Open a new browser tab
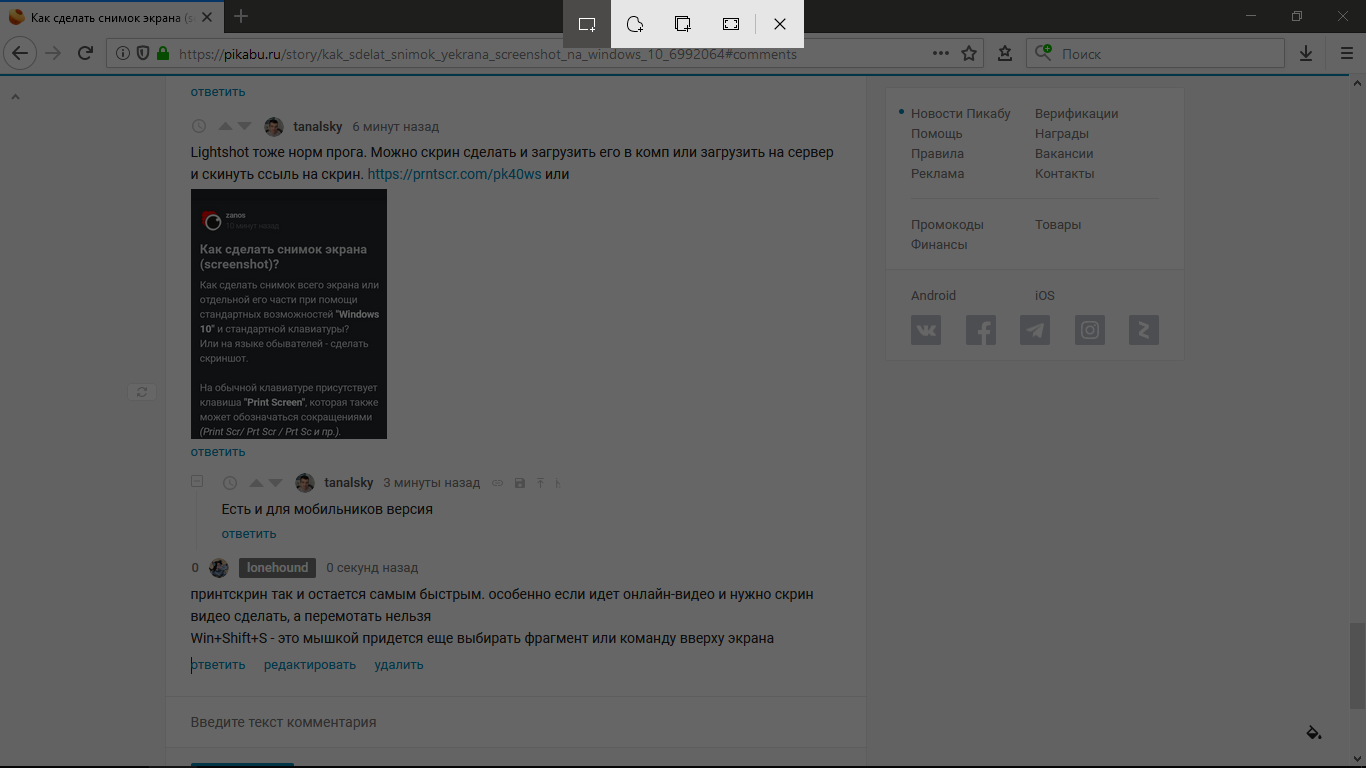Viewport: 1366px width, 768px height. [241, 16]
